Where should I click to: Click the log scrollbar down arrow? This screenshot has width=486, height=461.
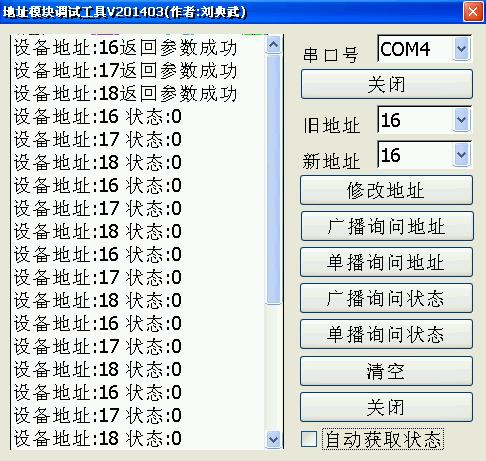(274, 439)
